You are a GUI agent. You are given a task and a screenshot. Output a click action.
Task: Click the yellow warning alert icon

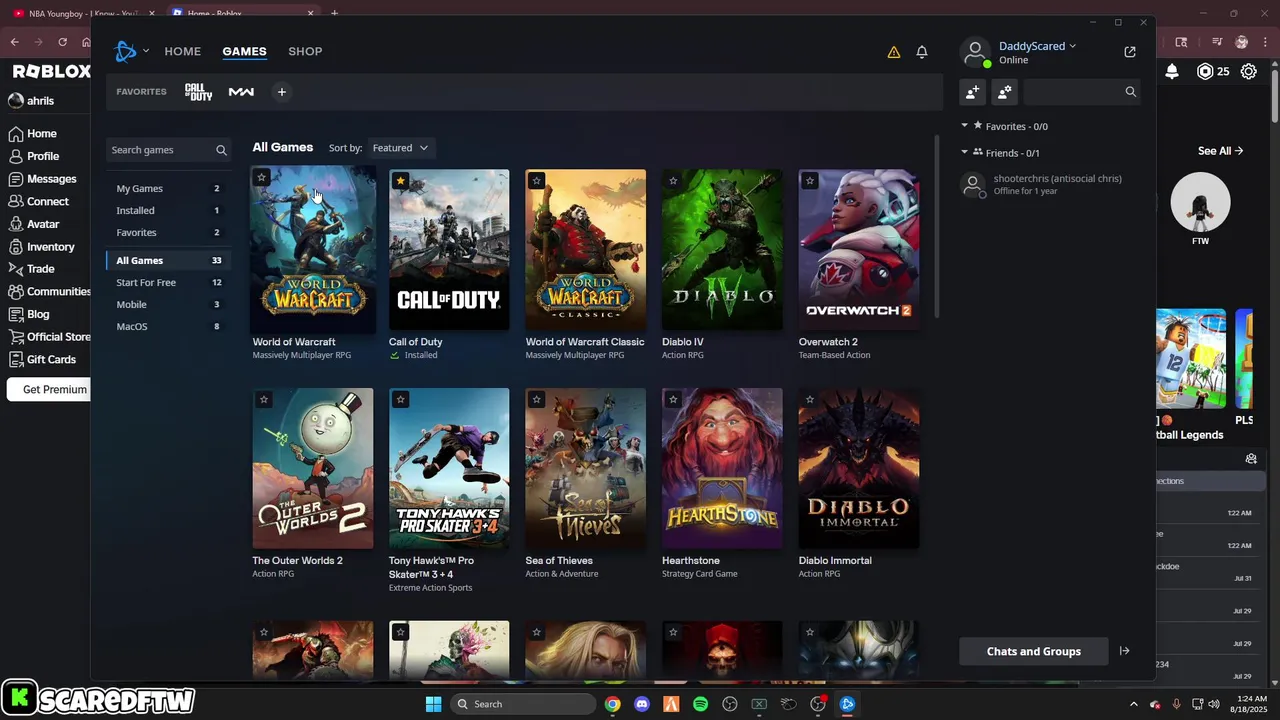(x=894, y=52)
